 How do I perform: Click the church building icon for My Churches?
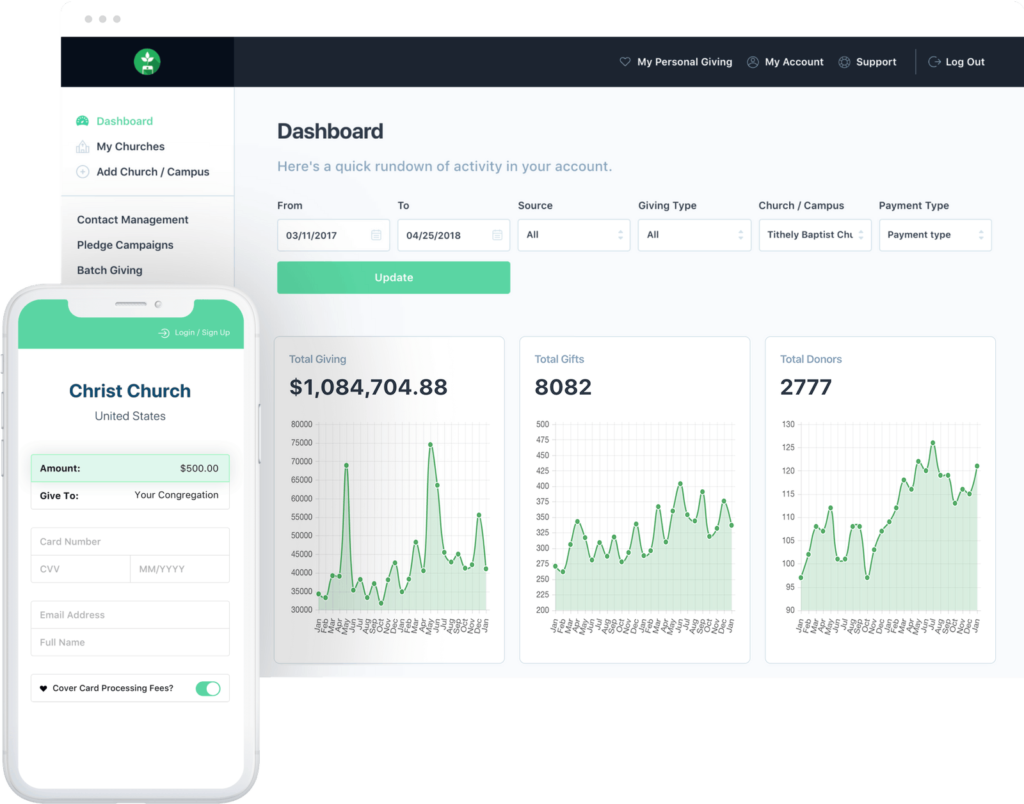pyautogui.click(x=83, y=147)
